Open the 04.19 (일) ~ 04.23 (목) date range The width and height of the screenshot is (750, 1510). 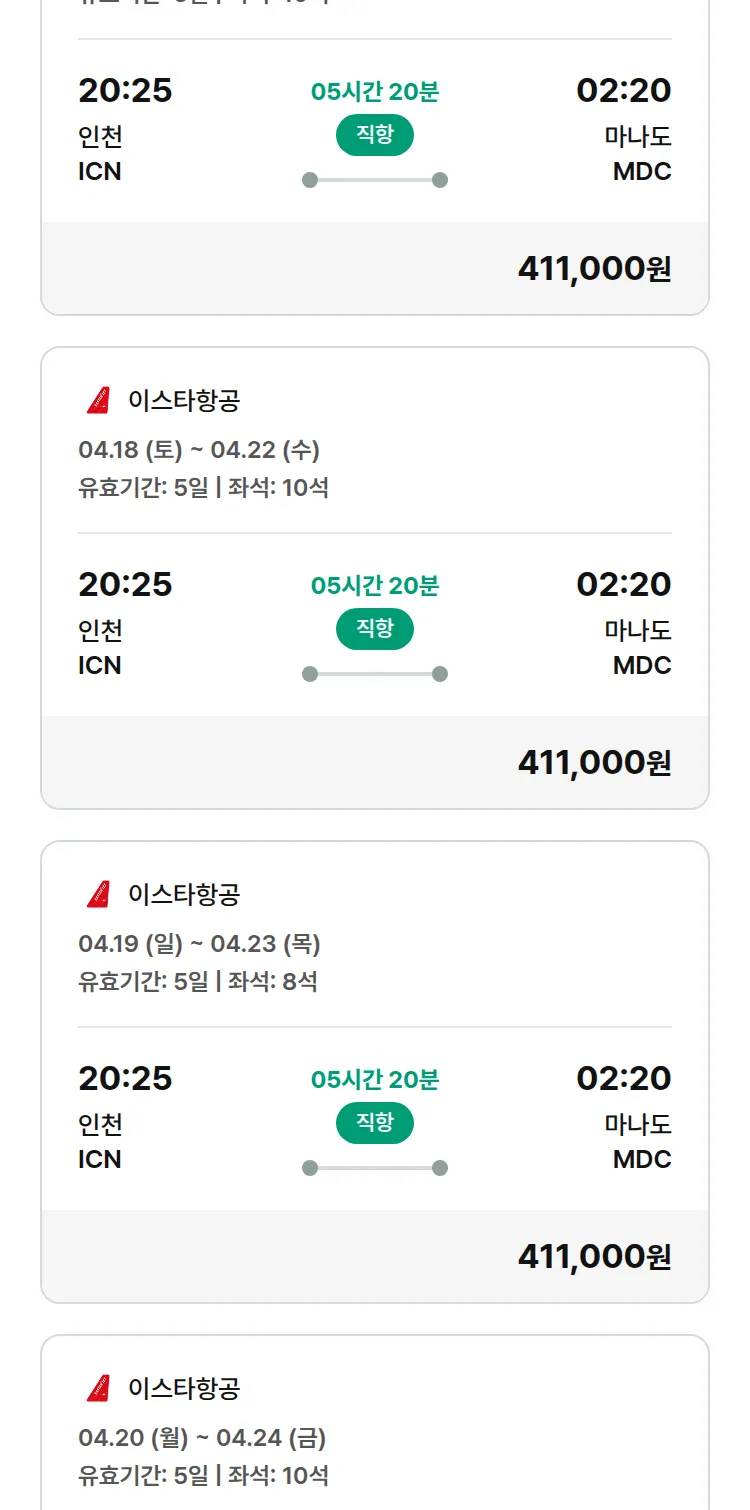tap(199, 944)
